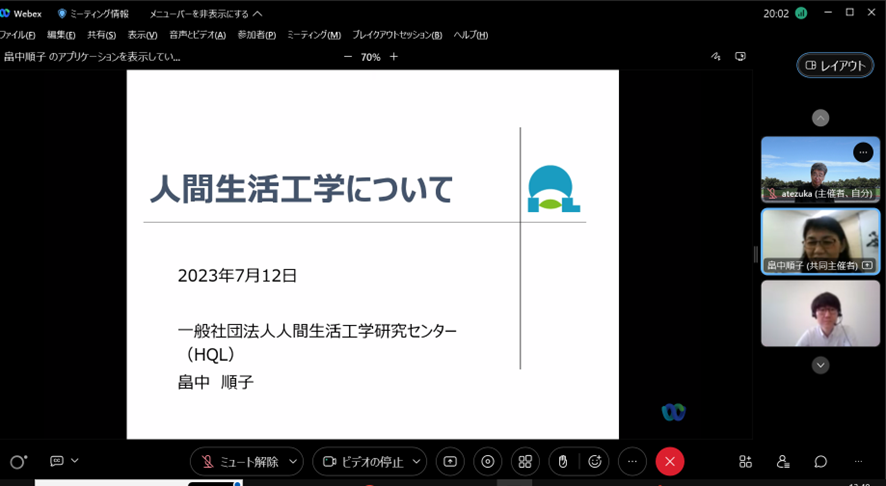Screen dimensions: 886x486
Task: Open the breakout sessions grid icon
Action: pyautogui.click(x=525, y=461)
